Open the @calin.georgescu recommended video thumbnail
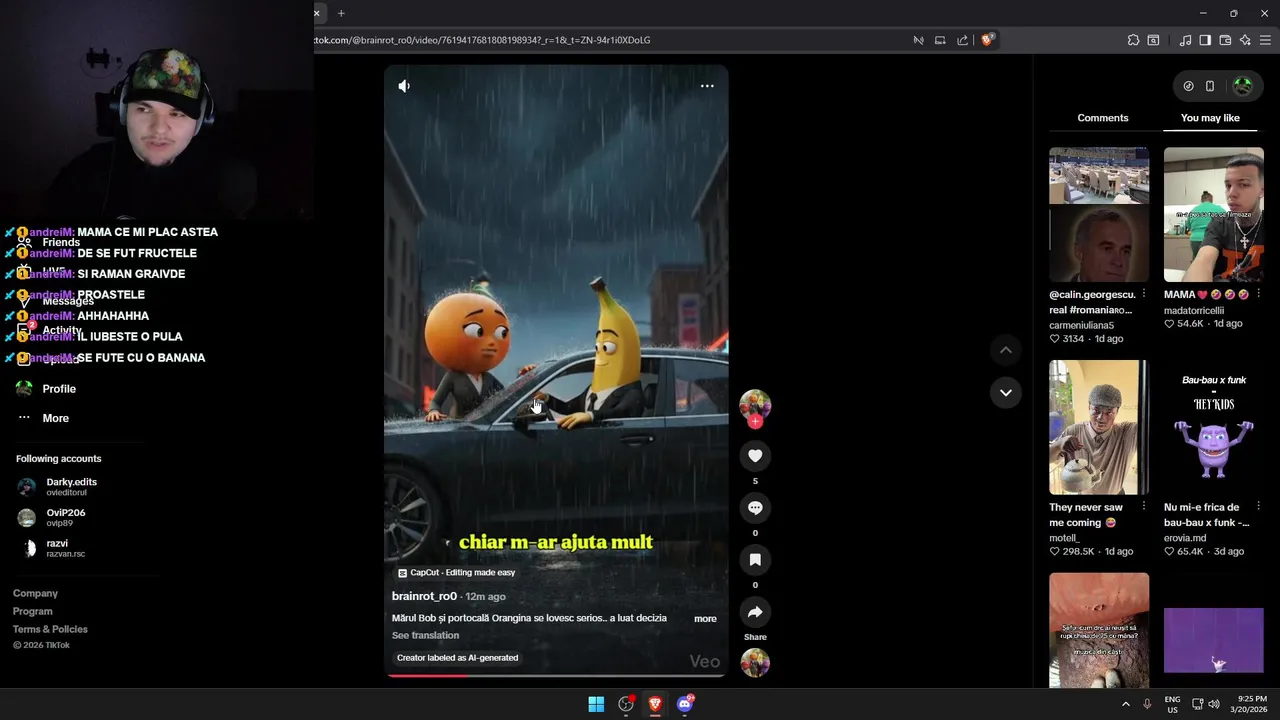The height and width of the screenshot is (720, 1280). click(1099, 214)
